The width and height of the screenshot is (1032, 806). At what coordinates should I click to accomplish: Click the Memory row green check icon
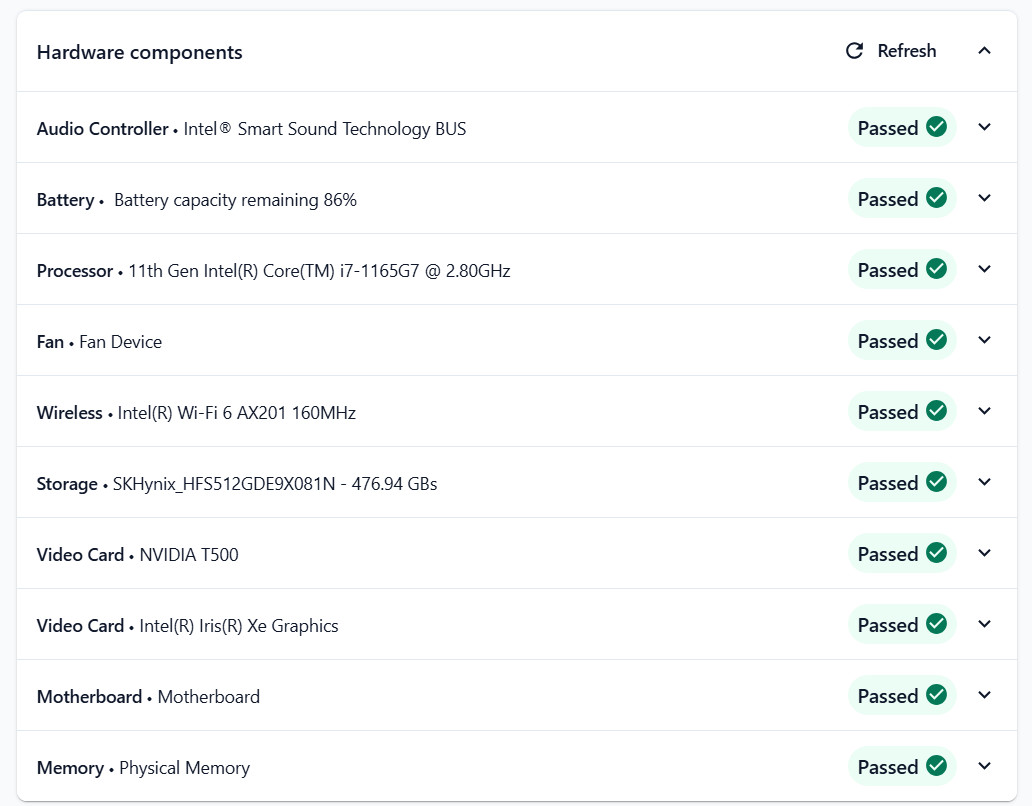coord(936,766)
